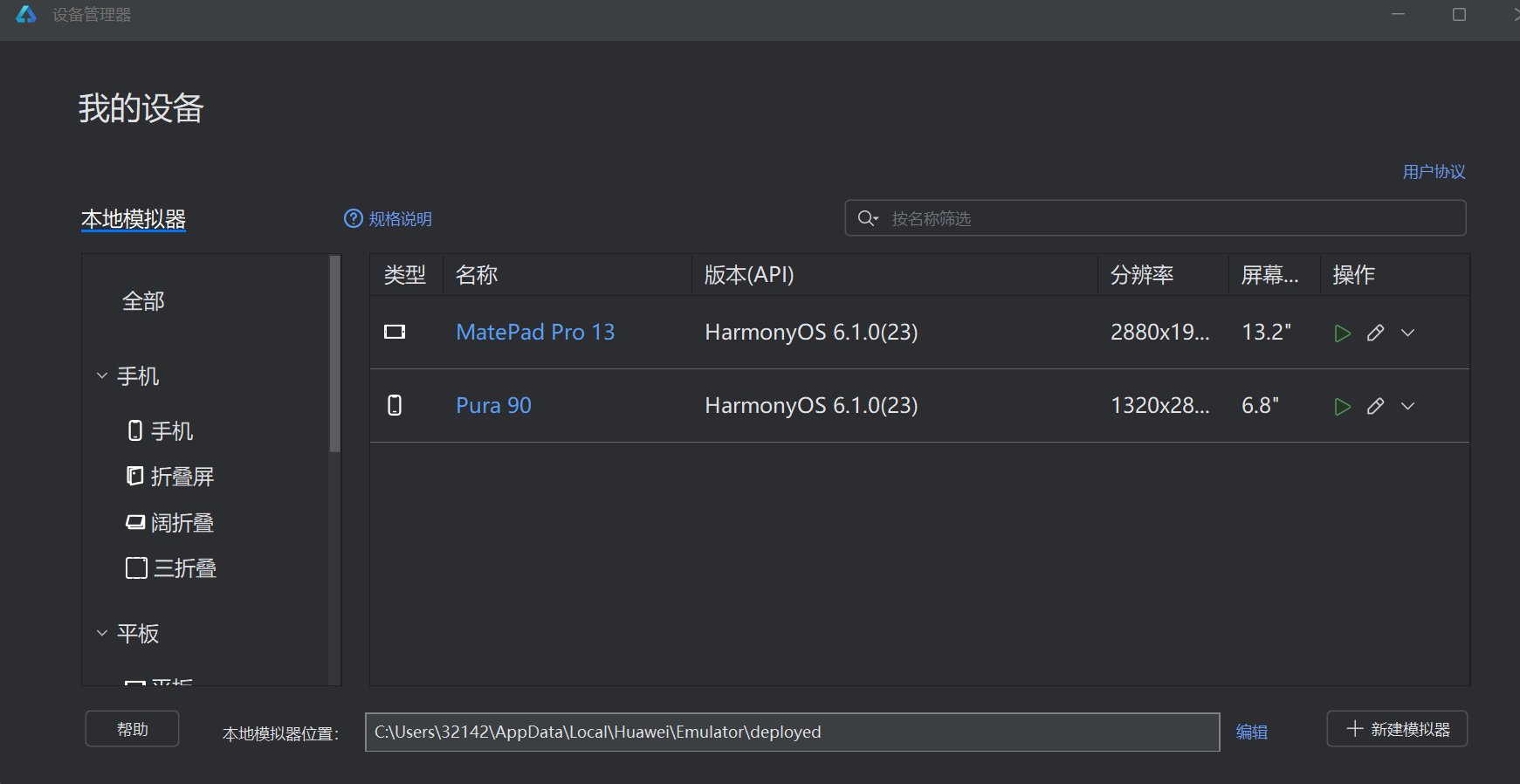The width and height of the screenshot is (1520, 784).
Task: Open the MatePad Pro 13 device name link
Action: pos(535,332)
